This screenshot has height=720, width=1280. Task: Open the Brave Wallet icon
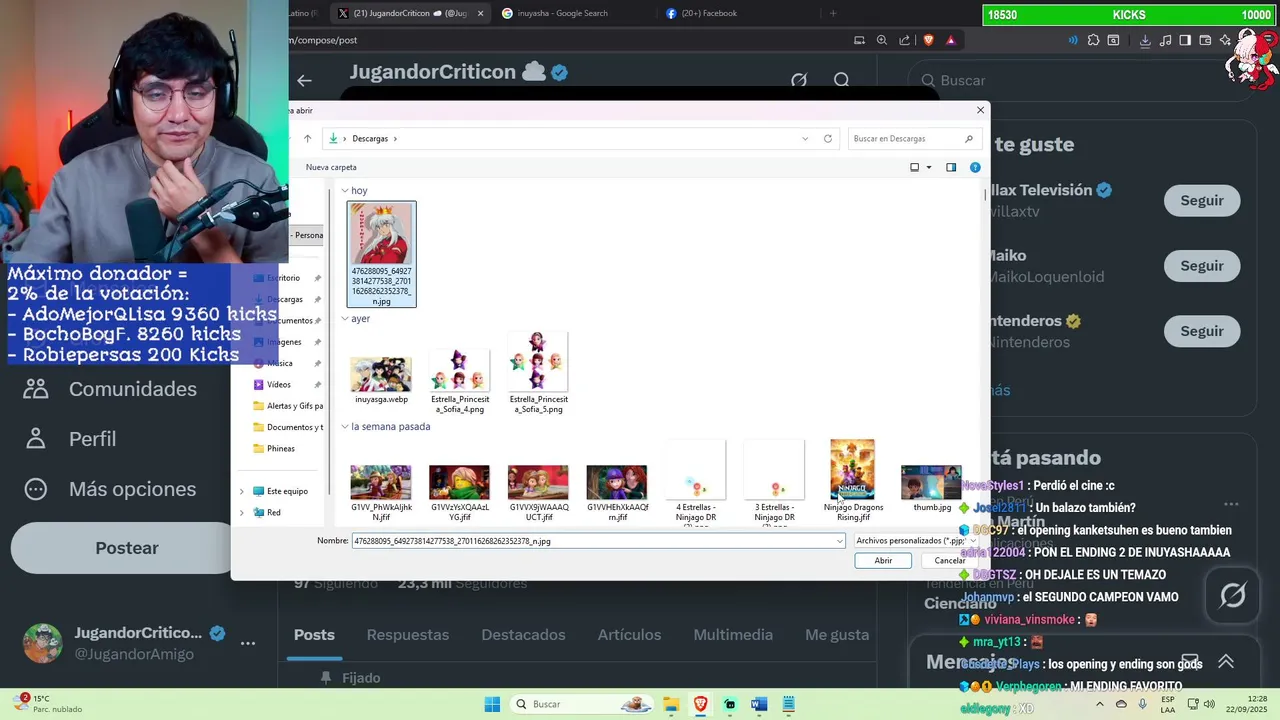1204,40
